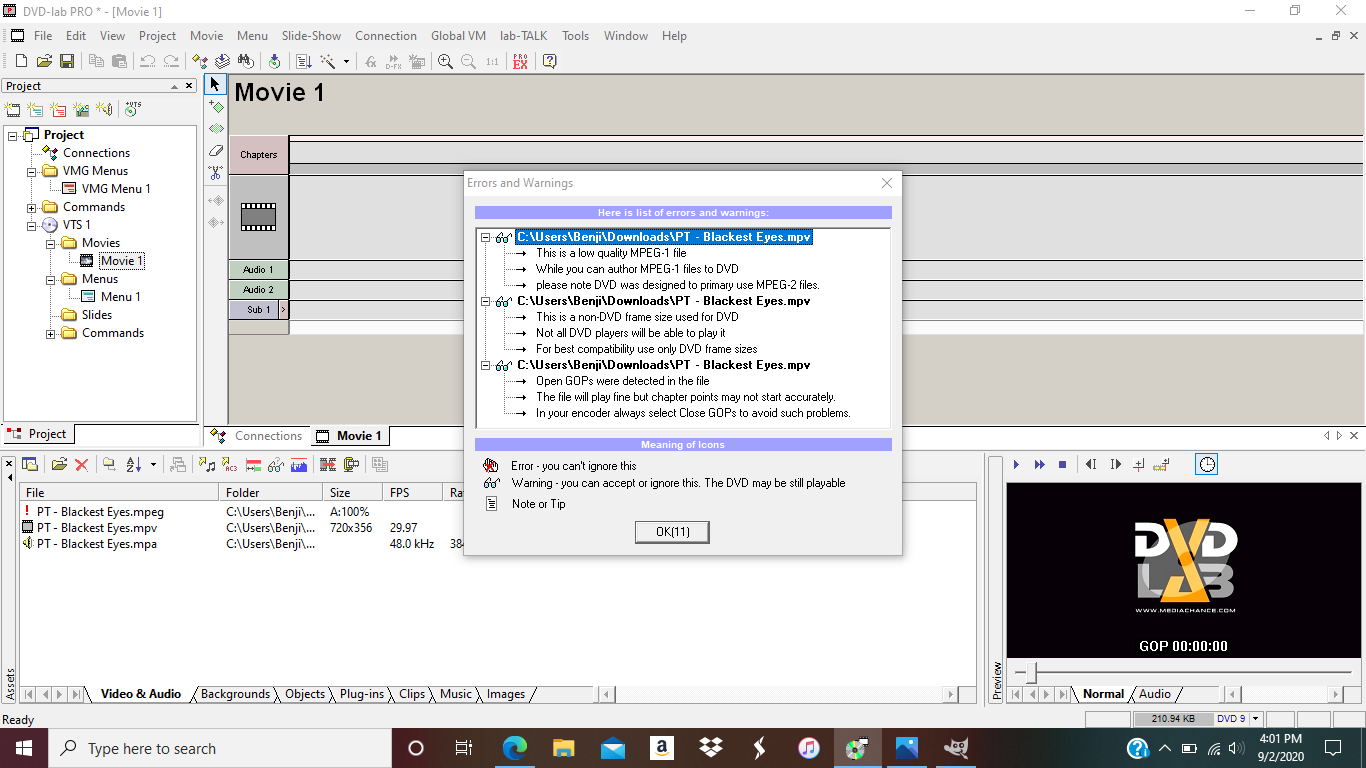Screen dimensions: 1366x768
Task: Click the red X delete asset icon
Action: tap(82, 464)
